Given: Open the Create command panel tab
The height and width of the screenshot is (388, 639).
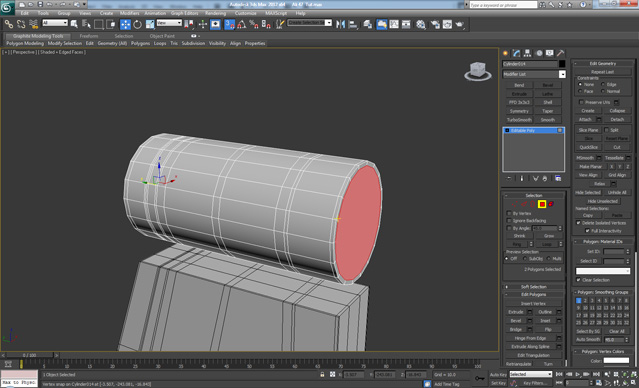Looking at the screenshot, I should tap(506, 53).
